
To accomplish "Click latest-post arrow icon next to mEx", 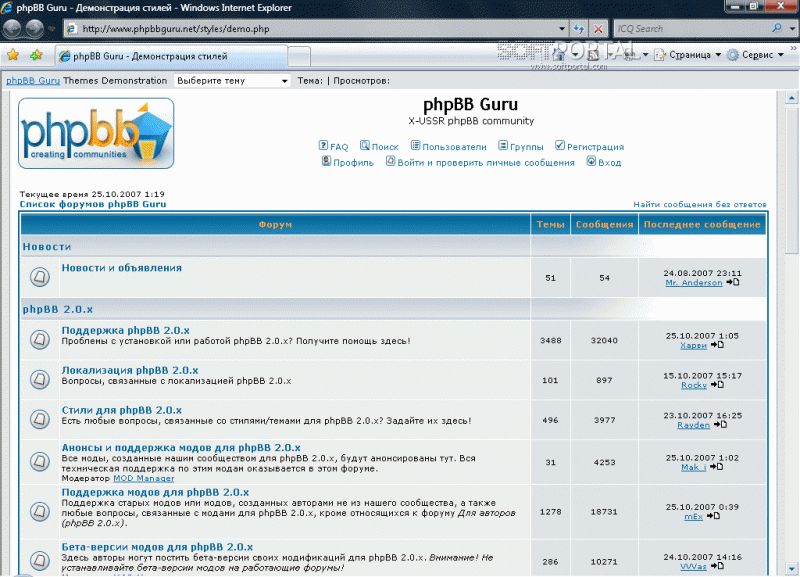I will pyautogui.click(x=713, y=516).
